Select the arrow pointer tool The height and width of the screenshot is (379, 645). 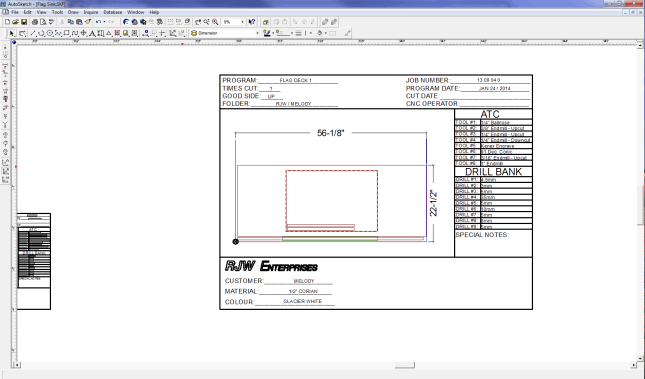(12, 33)
